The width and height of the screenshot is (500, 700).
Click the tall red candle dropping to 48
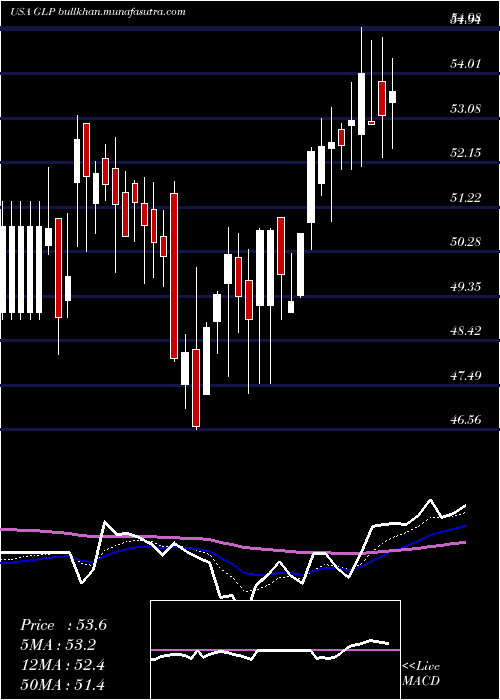(x=174, y=276)
